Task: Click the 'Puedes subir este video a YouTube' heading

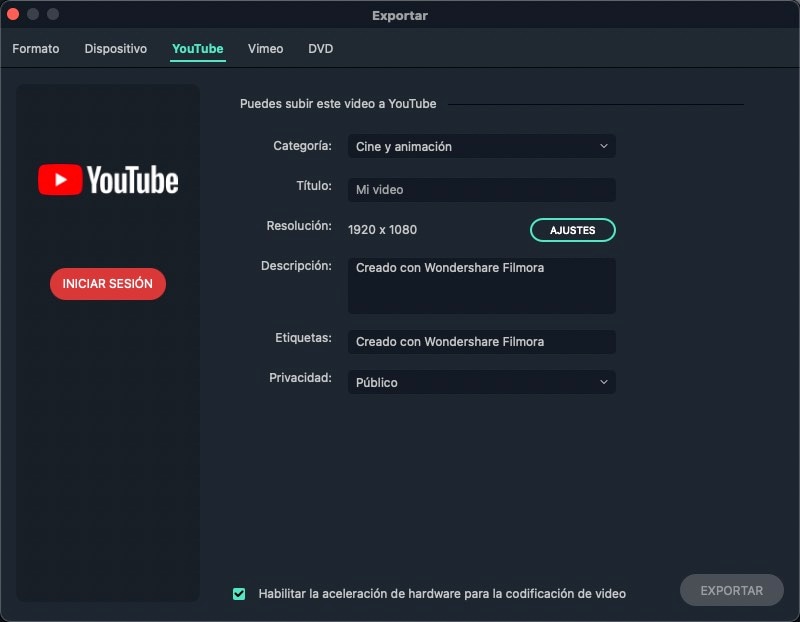Action: pyautogui.click(x=338, y=104)
